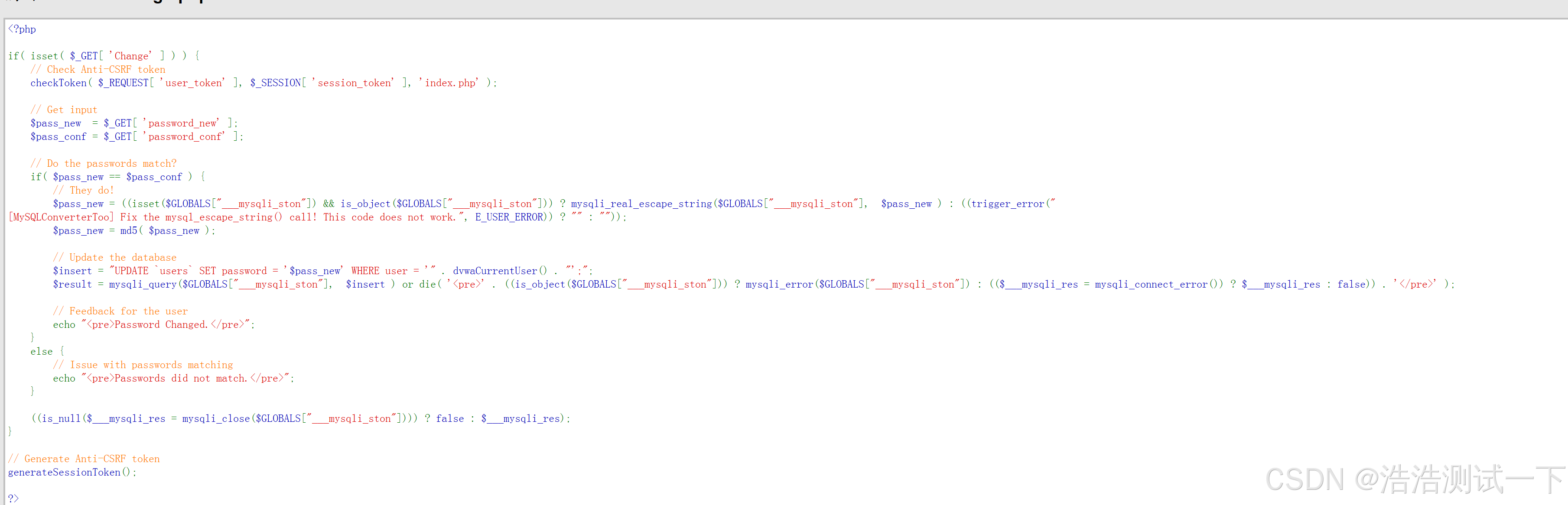Viewport: 1568px width, 505px height.
Task: Click the 'password_new' string
Action: click(x=182, y=123)
